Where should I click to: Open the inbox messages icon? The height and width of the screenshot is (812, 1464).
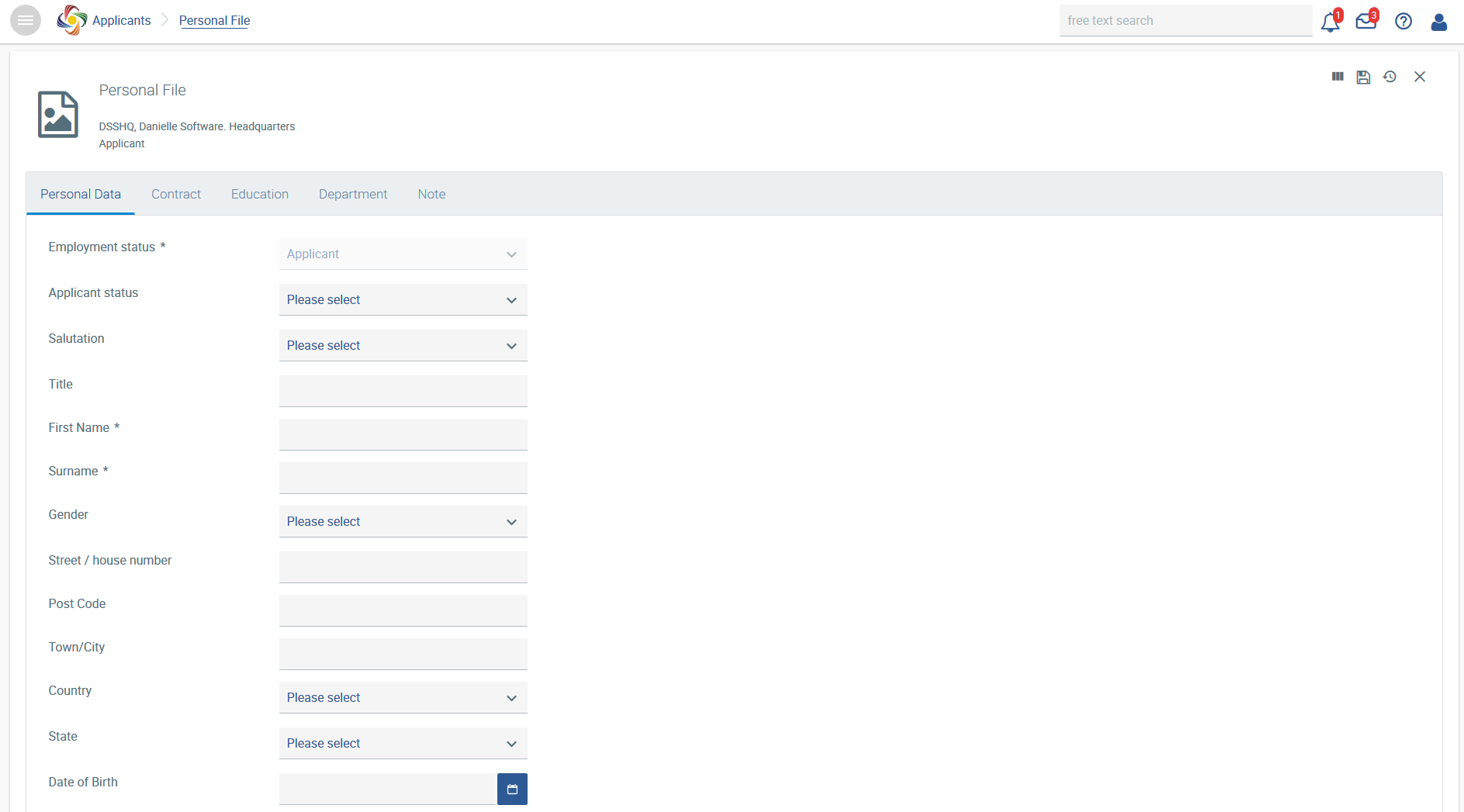[1365, 22]
